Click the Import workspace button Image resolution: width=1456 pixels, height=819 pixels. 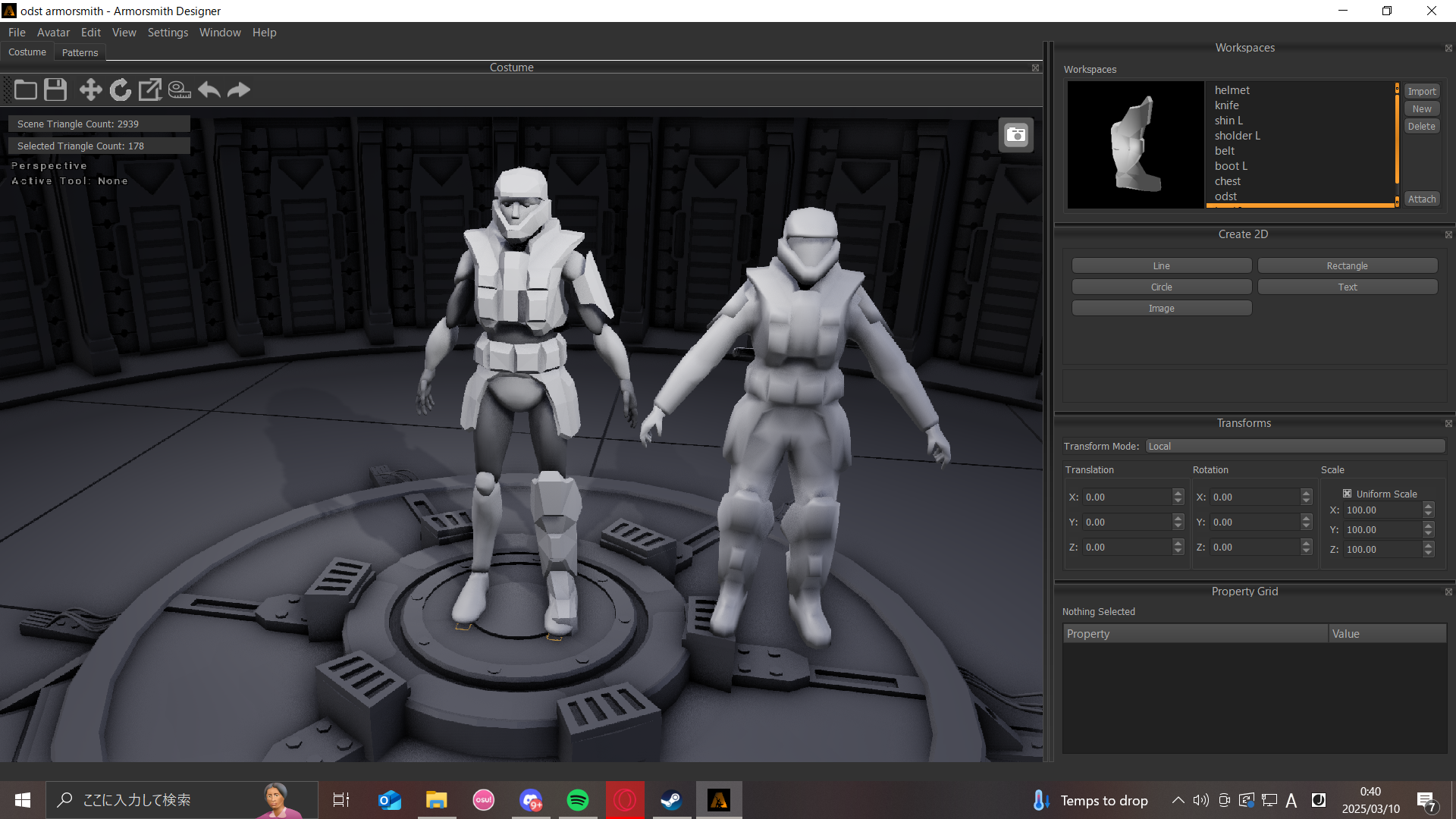coord(1422,91)
